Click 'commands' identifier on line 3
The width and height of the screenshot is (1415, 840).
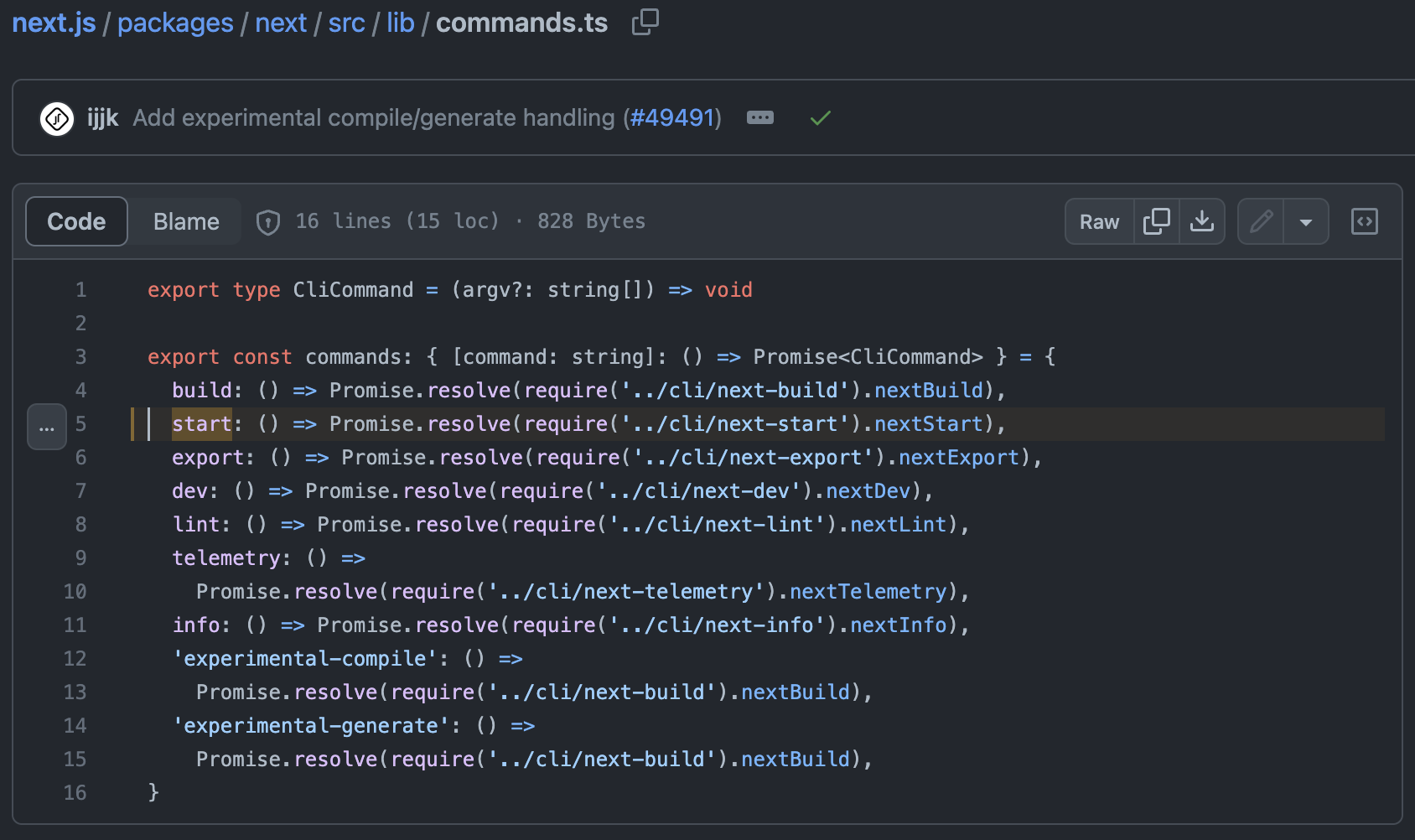(x=353, y=357)
